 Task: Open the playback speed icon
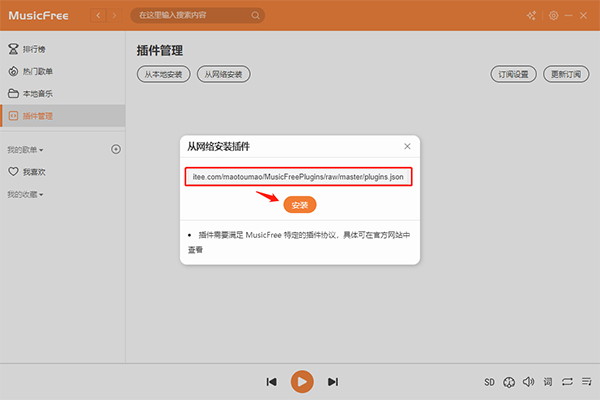[x=509, y=382]
